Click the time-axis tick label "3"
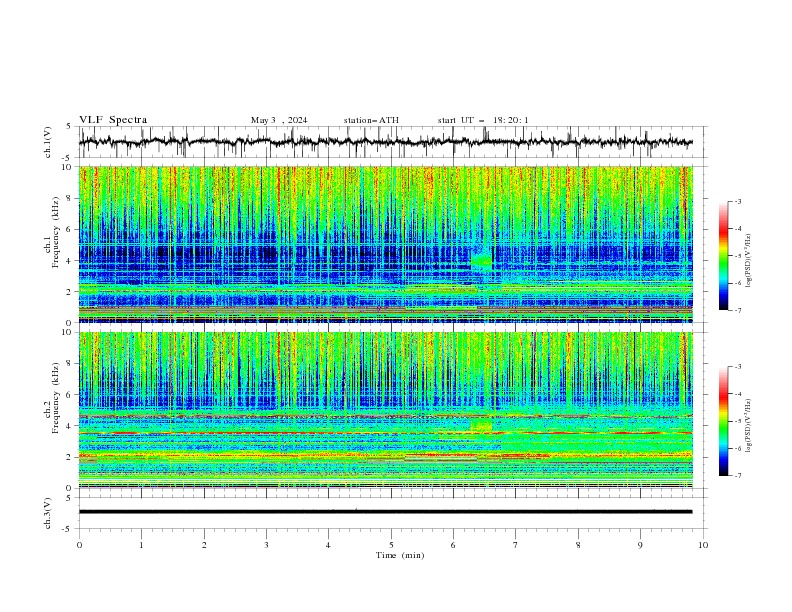 pos(266,545)
